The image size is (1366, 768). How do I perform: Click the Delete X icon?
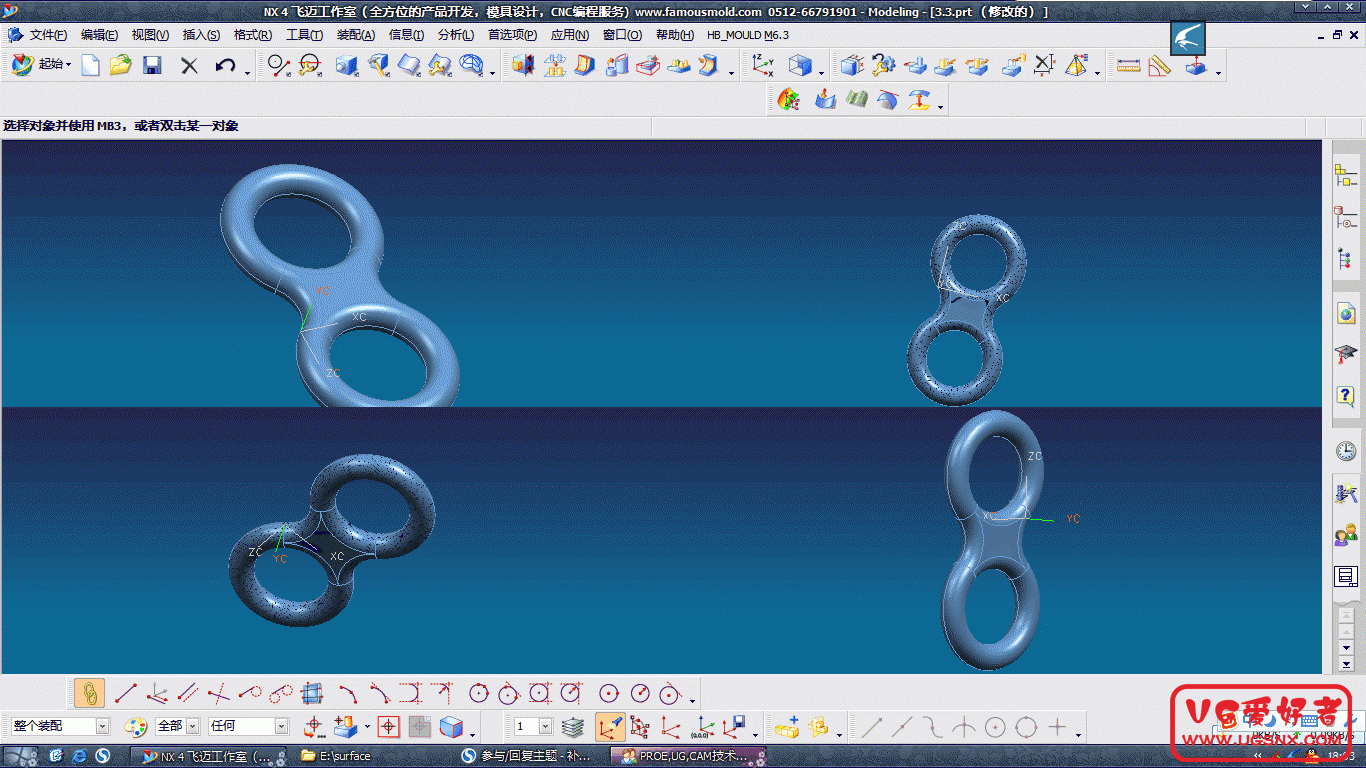pyautogui.click(x=189, y=66)
